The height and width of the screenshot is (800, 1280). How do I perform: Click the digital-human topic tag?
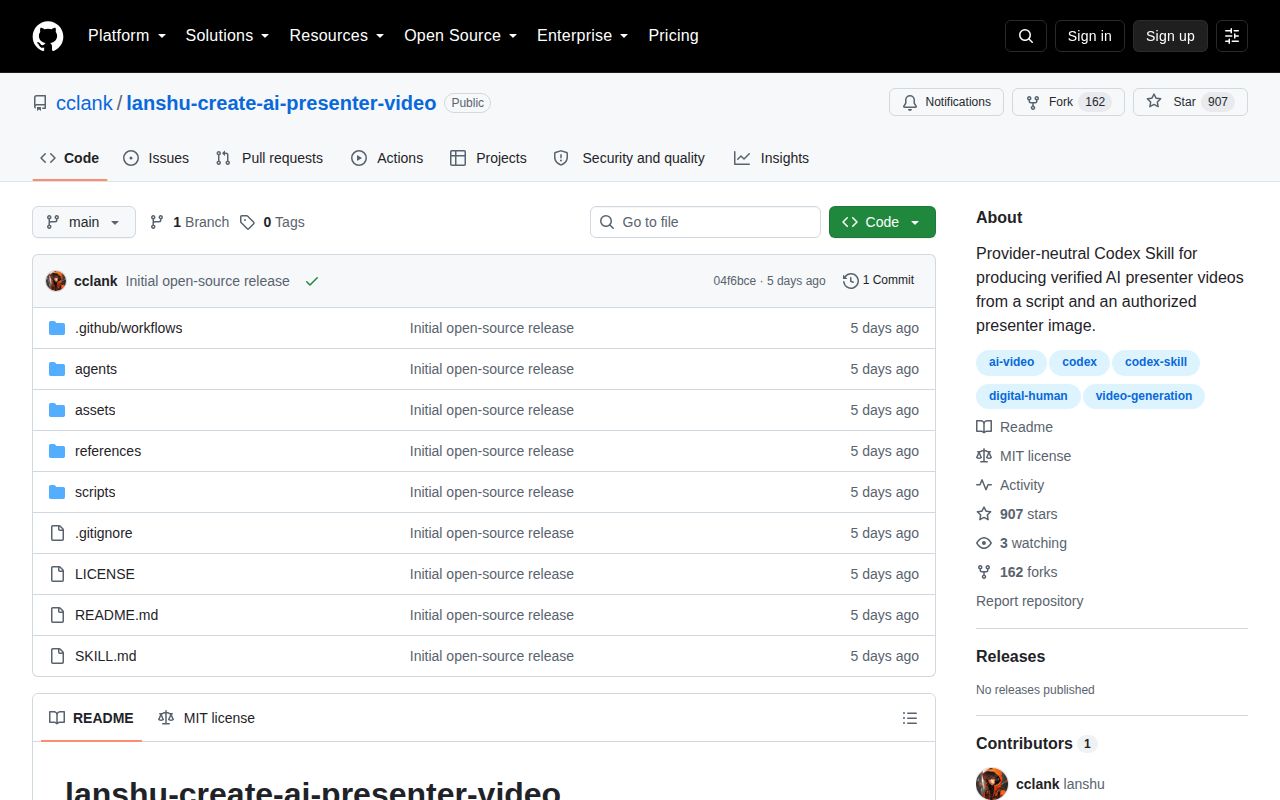tap(1028, 396)
